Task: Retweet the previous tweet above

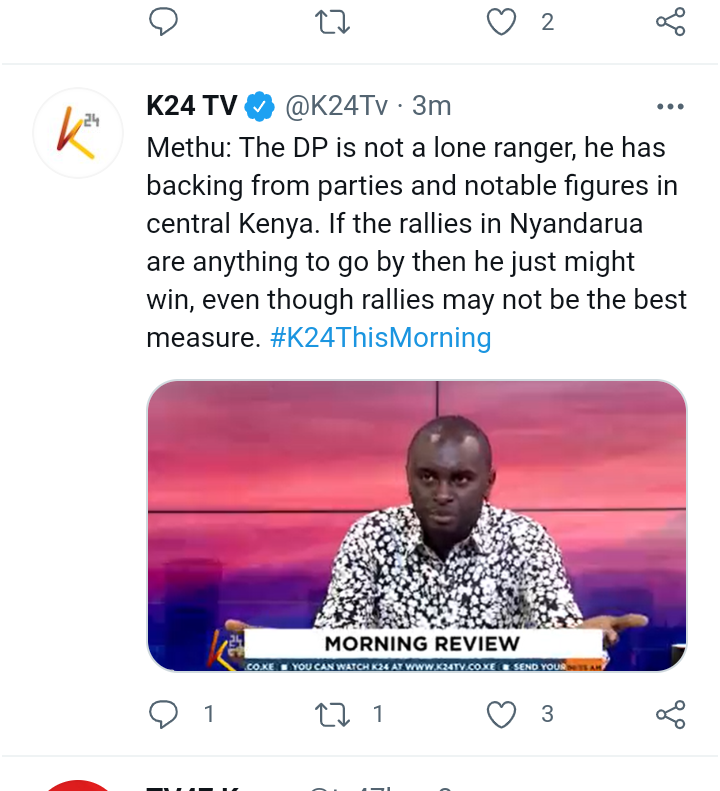Action: pyautogui.click(x=332, y=22)
